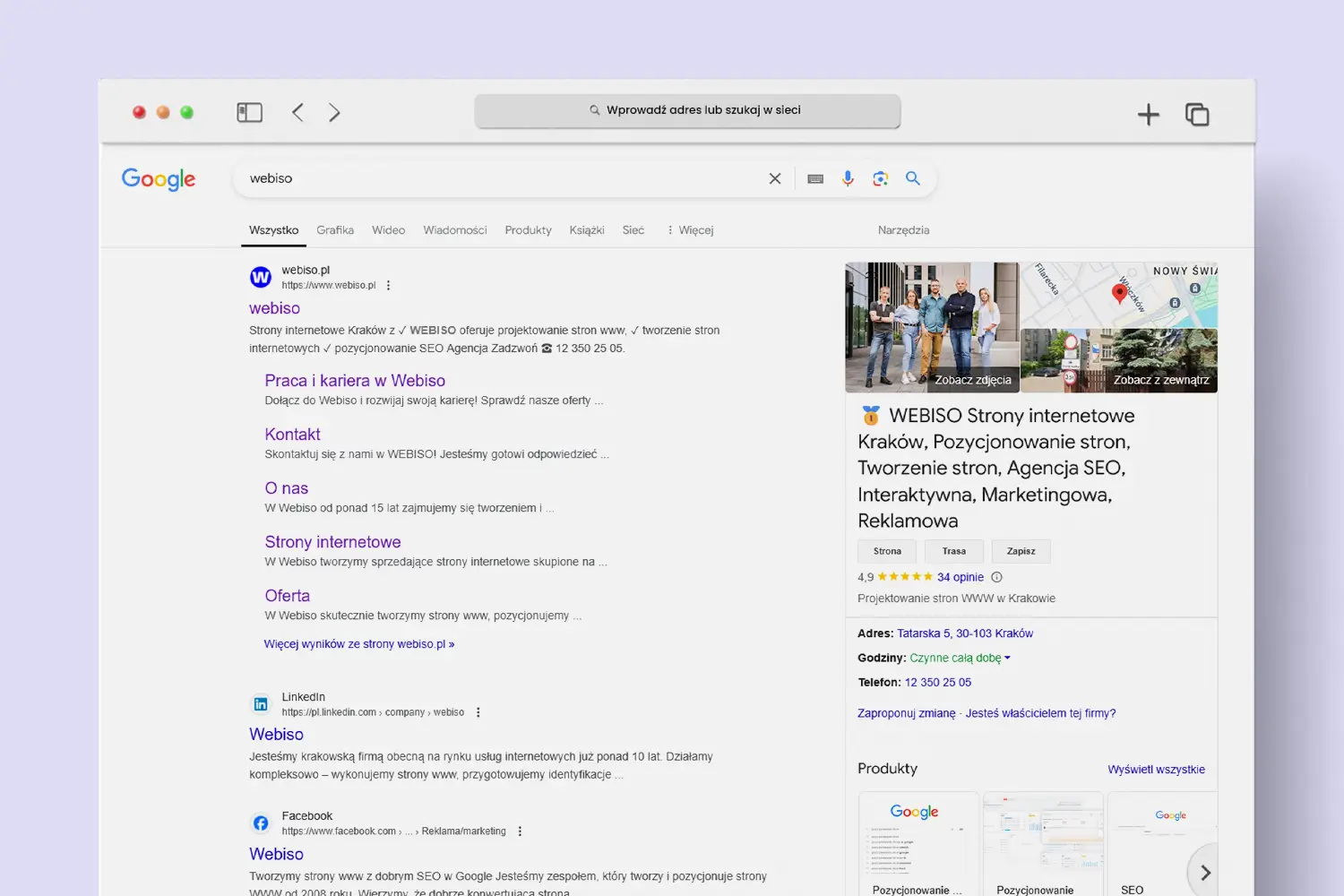Viewport: 1344px width, 896px height.
Task: Switch to the Wideo tab
Action: 388,230
